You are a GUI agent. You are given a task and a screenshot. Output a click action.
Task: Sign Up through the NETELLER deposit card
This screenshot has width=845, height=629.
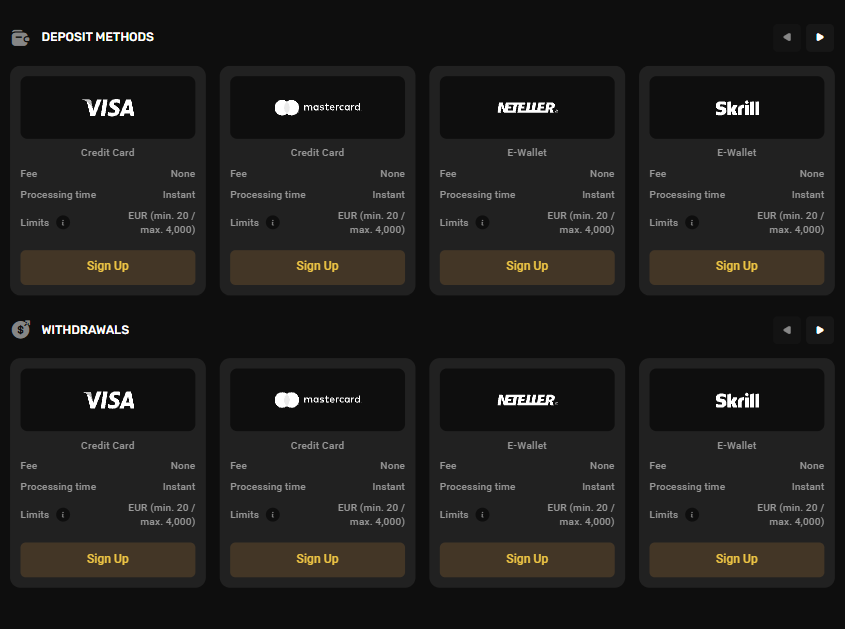click(527, 266)
